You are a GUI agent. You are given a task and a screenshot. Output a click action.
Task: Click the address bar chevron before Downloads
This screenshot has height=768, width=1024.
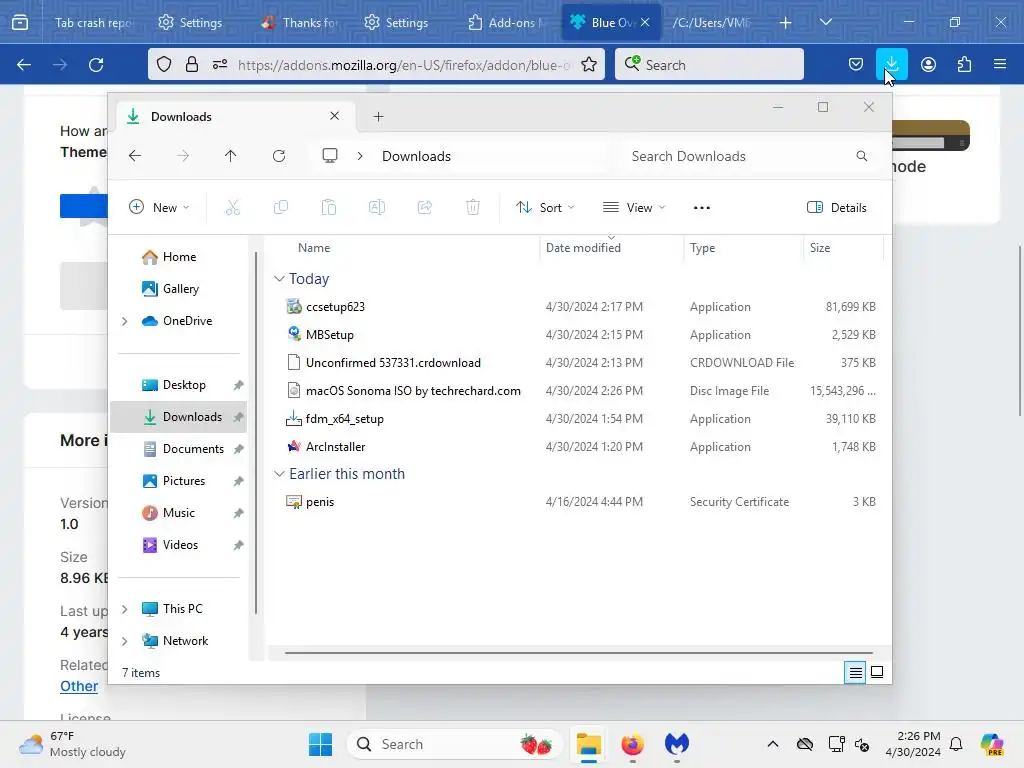point(360,156)
